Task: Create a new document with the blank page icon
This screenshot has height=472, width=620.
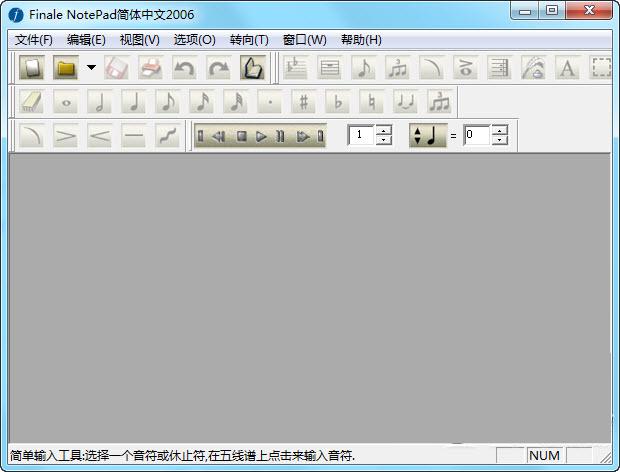Action: click(x=32, y=68)
